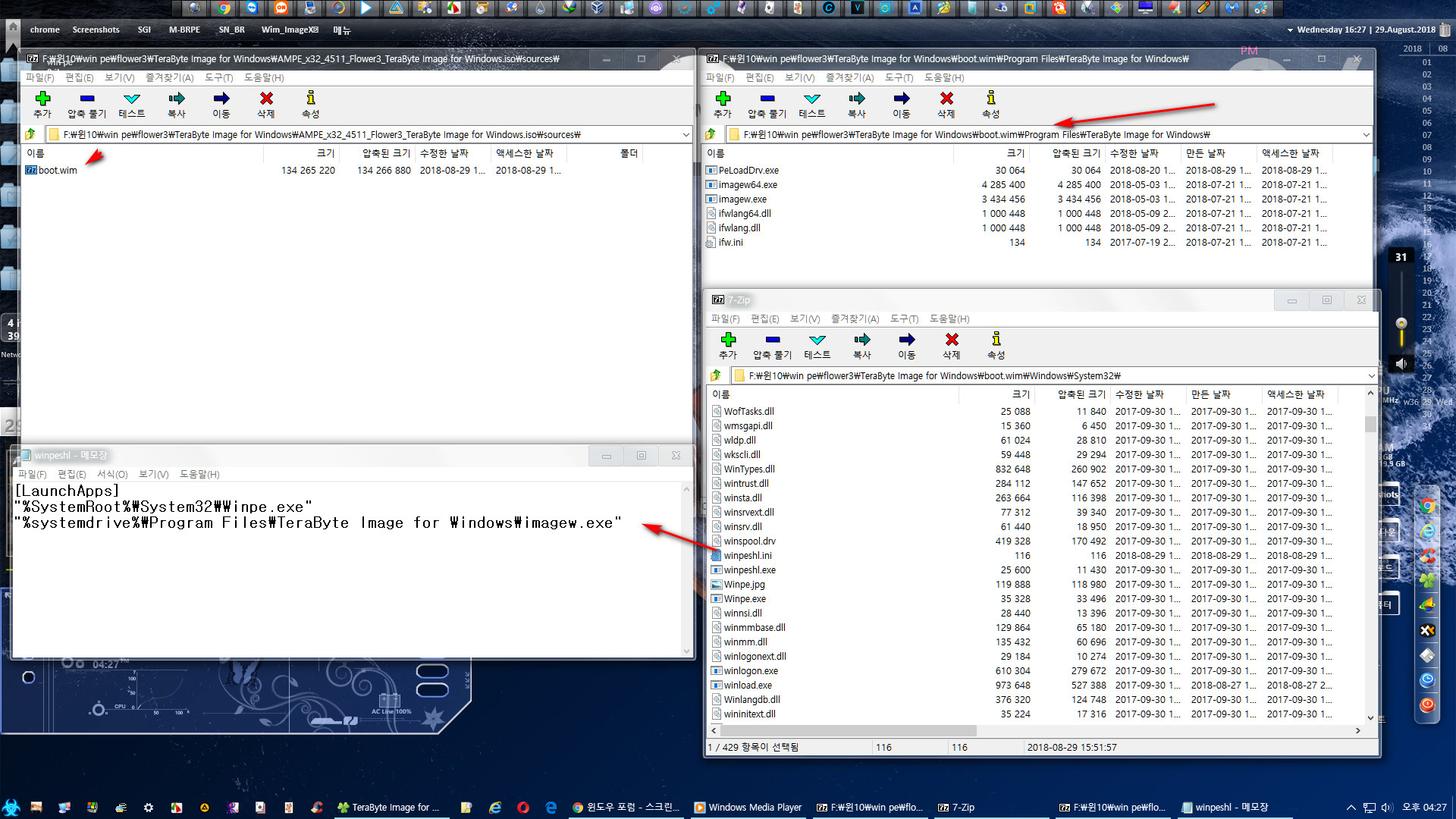Open chrome item in top desktop bar
This screenshot has width=1456, height=819.
[x=45, y=30]
